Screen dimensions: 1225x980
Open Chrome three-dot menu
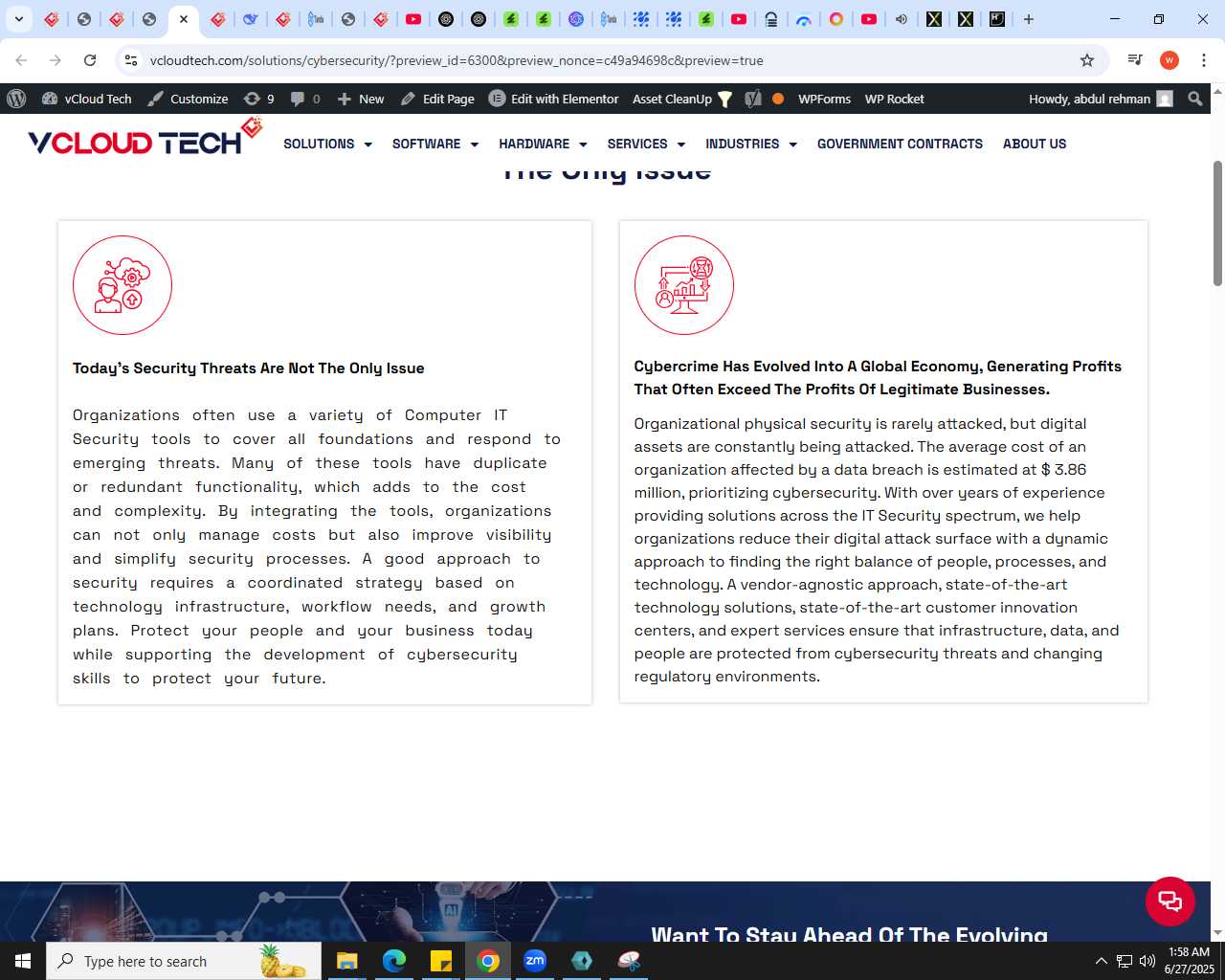1204,60
